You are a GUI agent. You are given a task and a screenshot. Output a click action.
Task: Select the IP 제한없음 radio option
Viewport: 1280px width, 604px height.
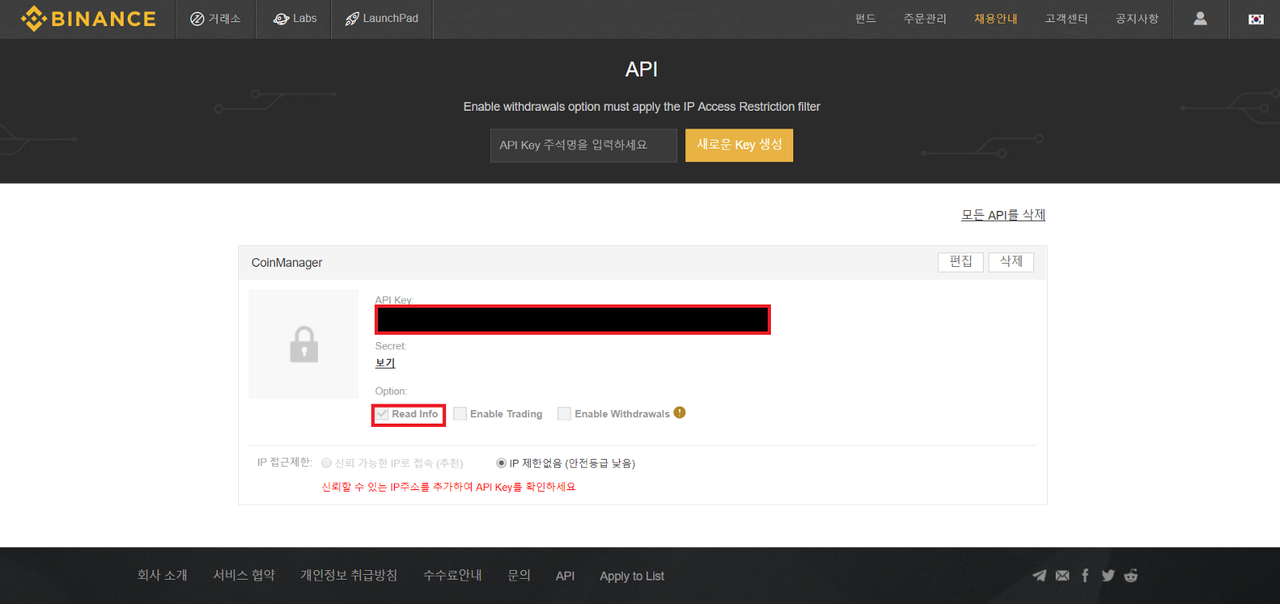pos(501,463)
